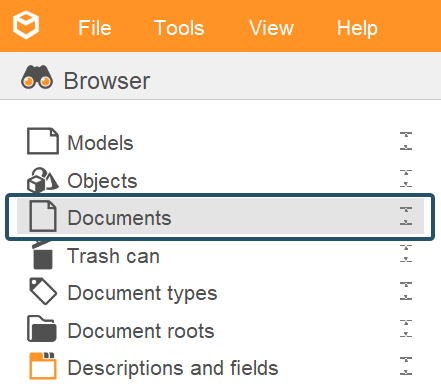Viewport: 441px width, 391px height.
Task: Click the Browser binoculars icon
Action: pyautogui.click(x=37, y=77)
